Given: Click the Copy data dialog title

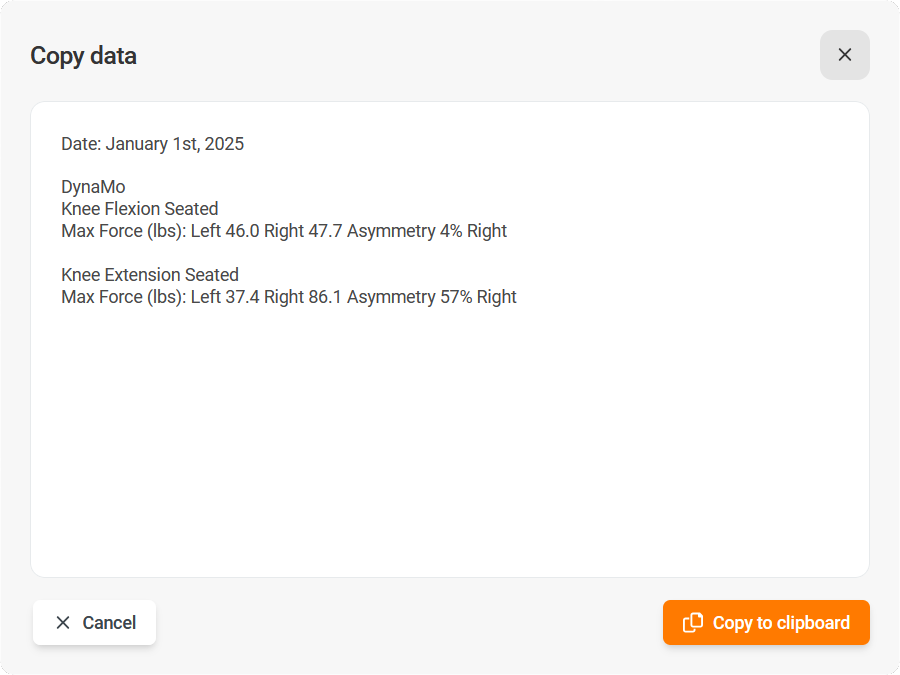Looking at the screenshot, I should pyautogui.click(x=83, y=56).
